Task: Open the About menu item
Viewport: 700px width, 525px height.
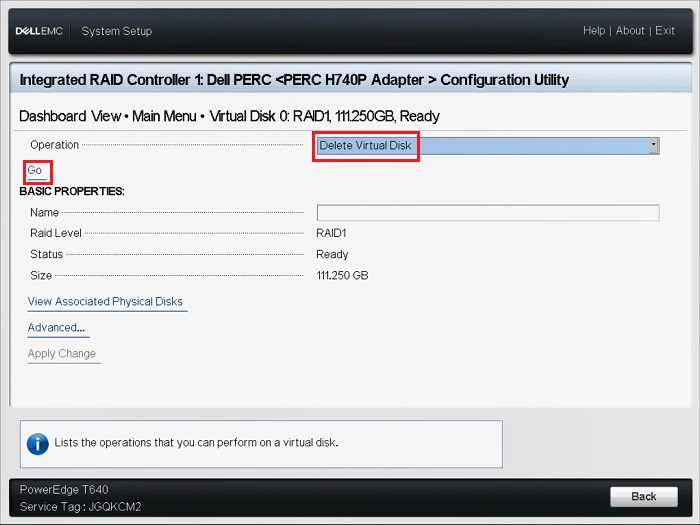Action: click(630, 30)
